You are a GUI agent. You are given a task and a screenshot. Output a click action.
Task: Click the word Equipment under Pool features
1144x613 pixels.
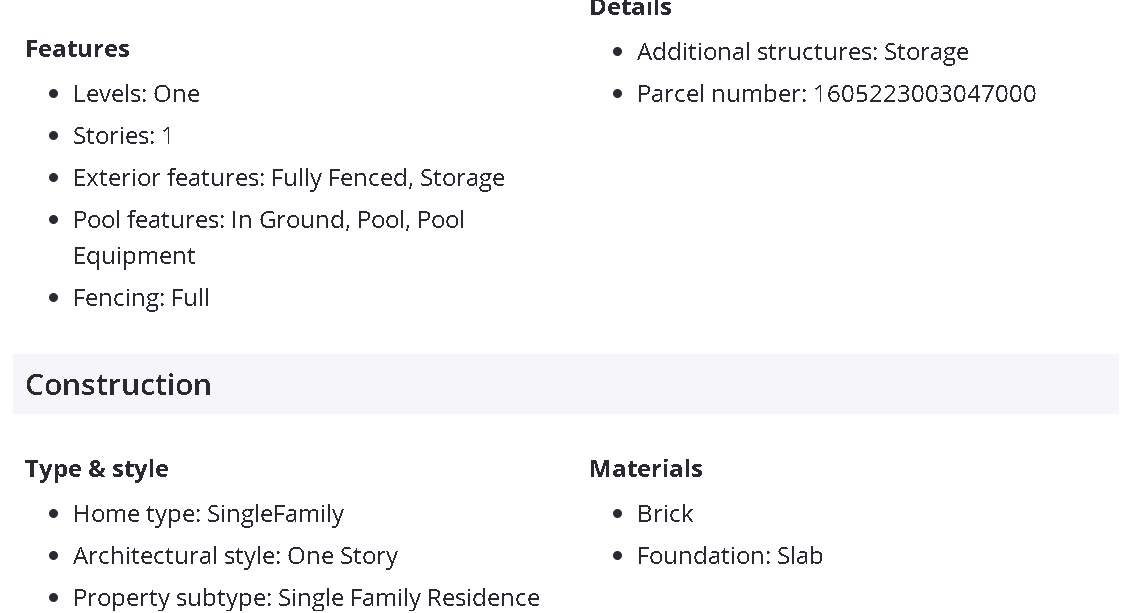pos(134,256)
